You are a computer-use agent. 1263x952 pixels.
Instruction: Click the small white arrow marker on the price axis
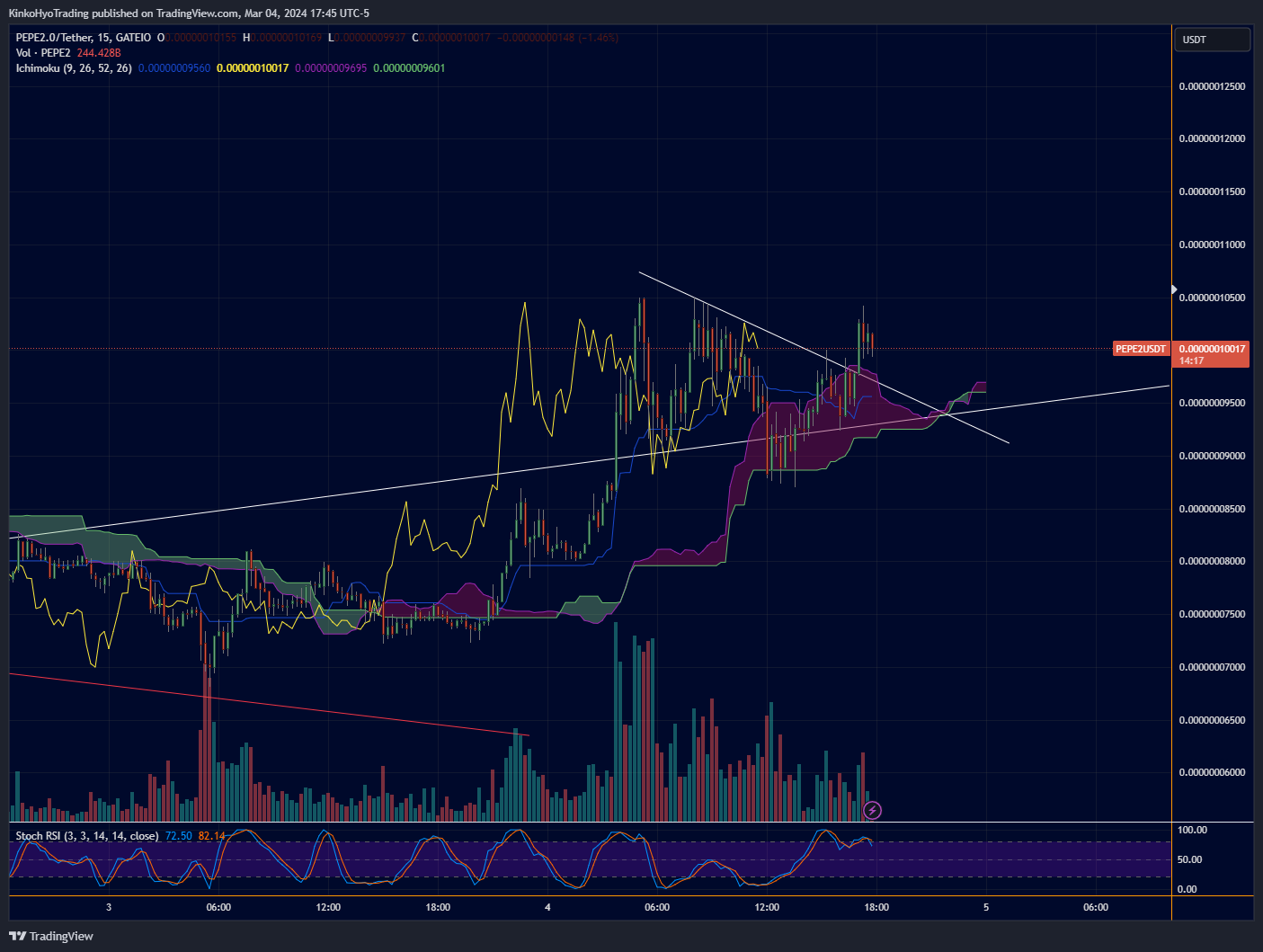1174,289
